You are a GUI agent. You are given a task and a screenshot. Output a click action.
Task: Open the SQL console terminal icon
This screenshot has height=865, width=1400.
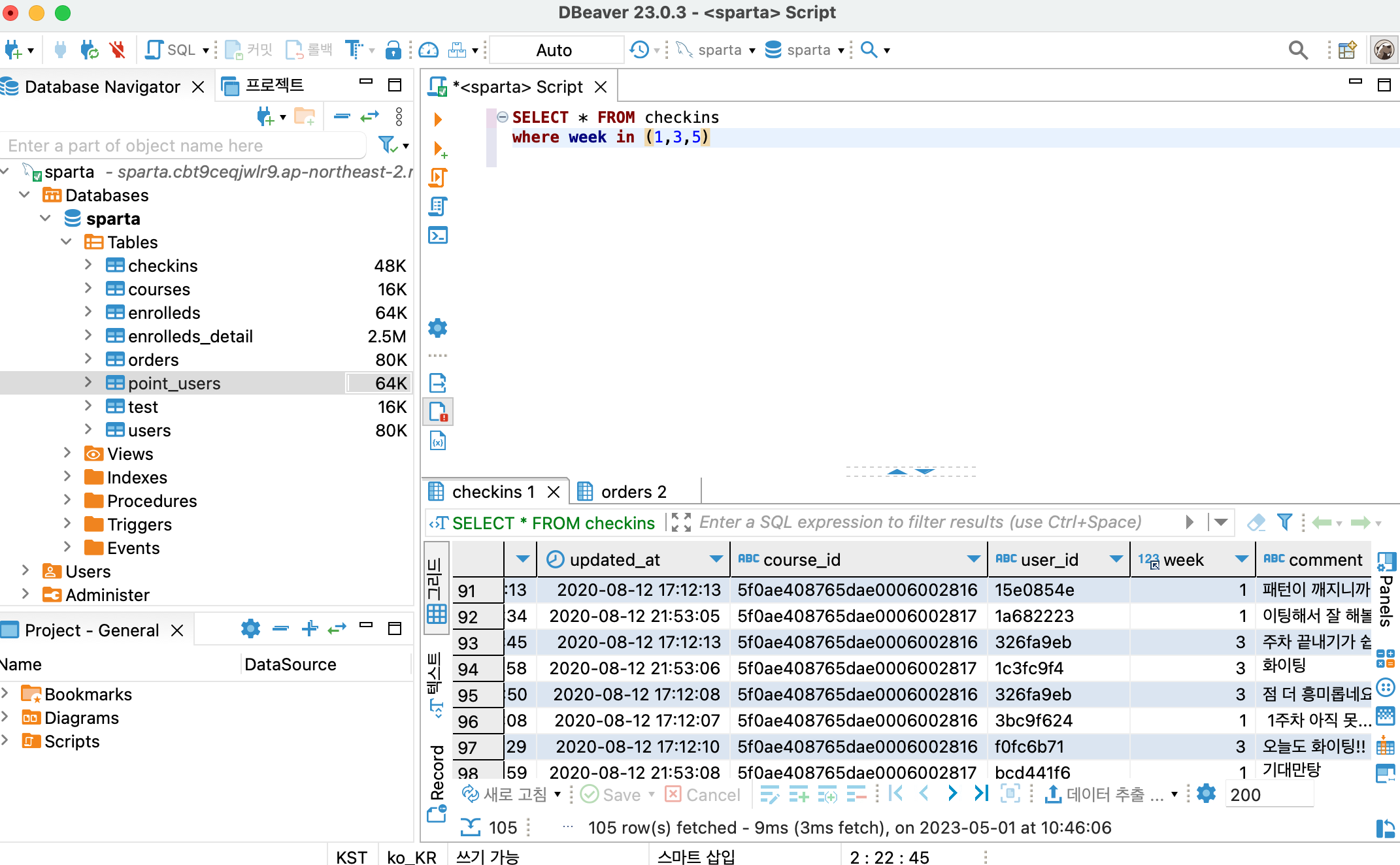coord(438,235)
